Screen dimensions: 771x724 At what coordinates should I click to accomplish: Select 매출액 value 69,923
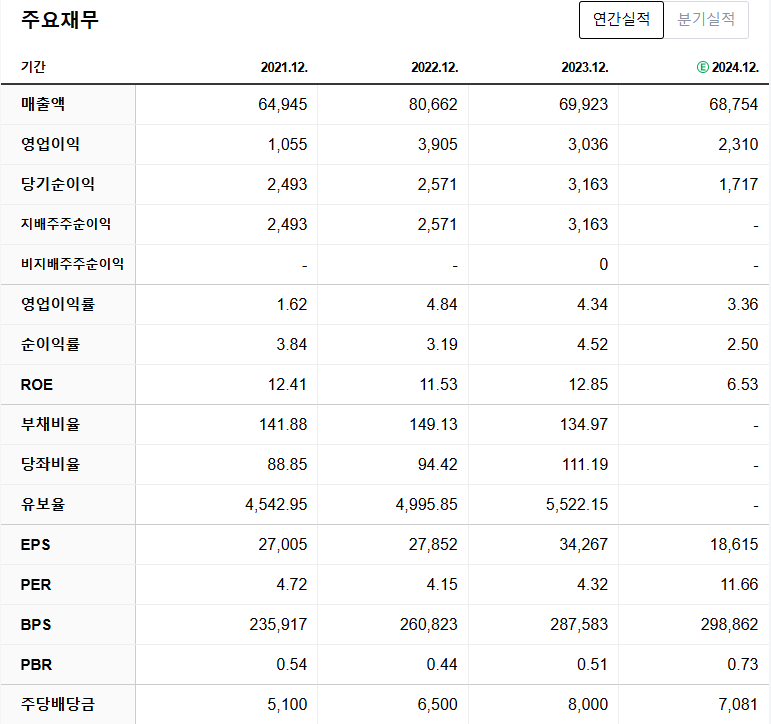point(583,104)
